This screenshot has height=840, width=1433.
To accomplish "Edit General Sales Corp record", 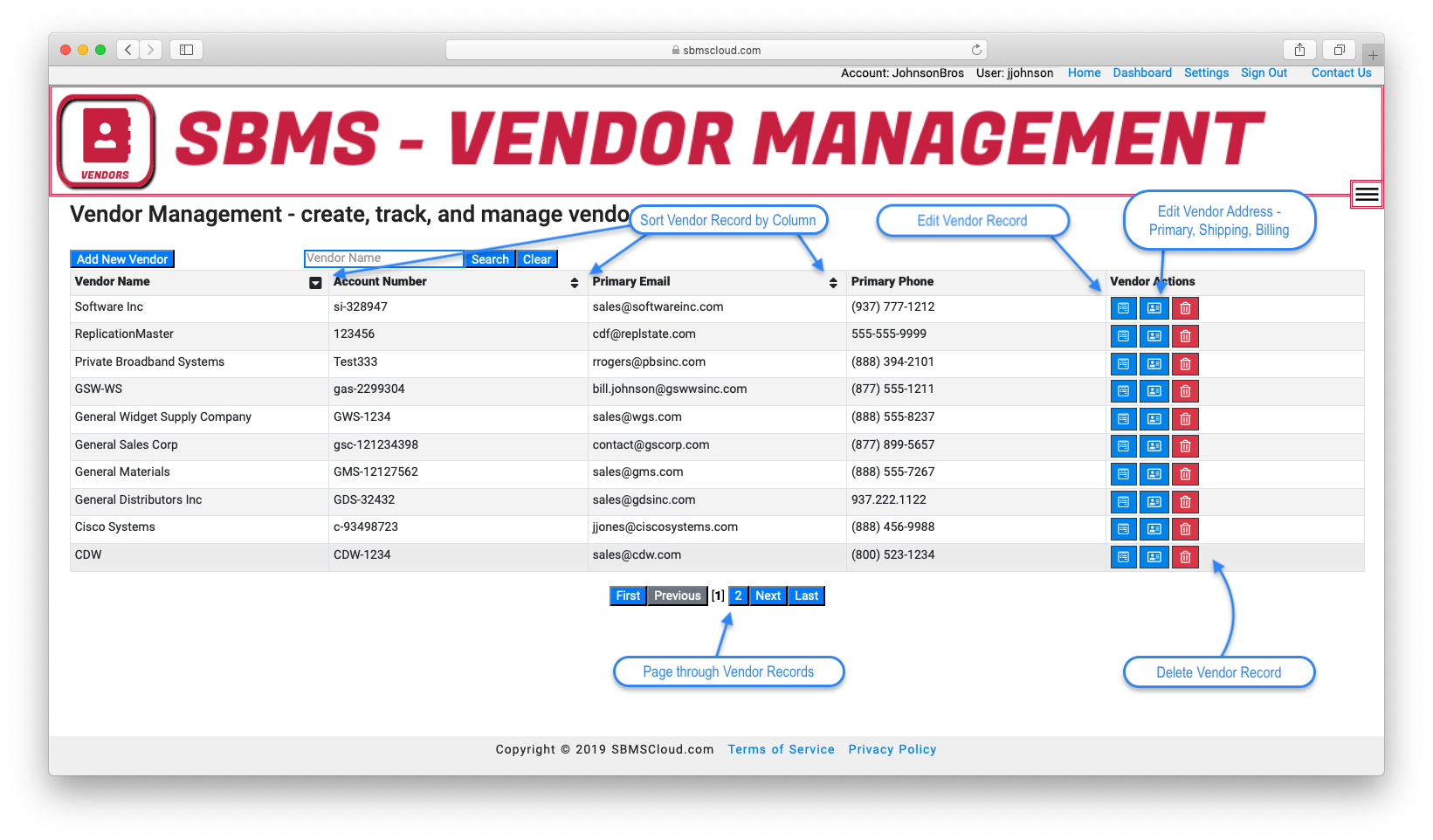I will (1123, 446).
